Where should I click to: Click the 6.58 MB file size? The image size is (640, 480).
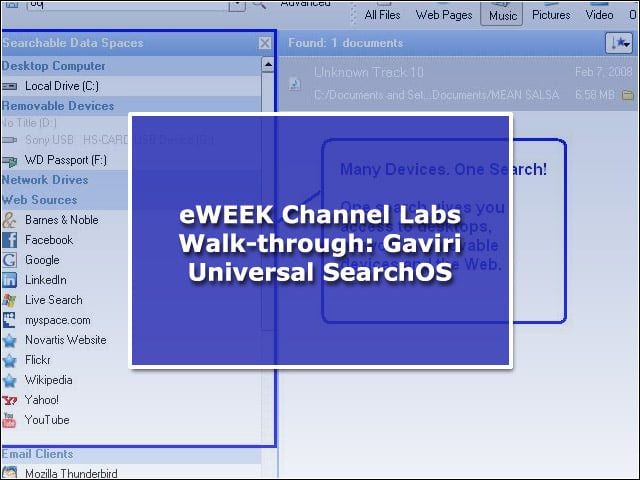[x=595, y=95]
